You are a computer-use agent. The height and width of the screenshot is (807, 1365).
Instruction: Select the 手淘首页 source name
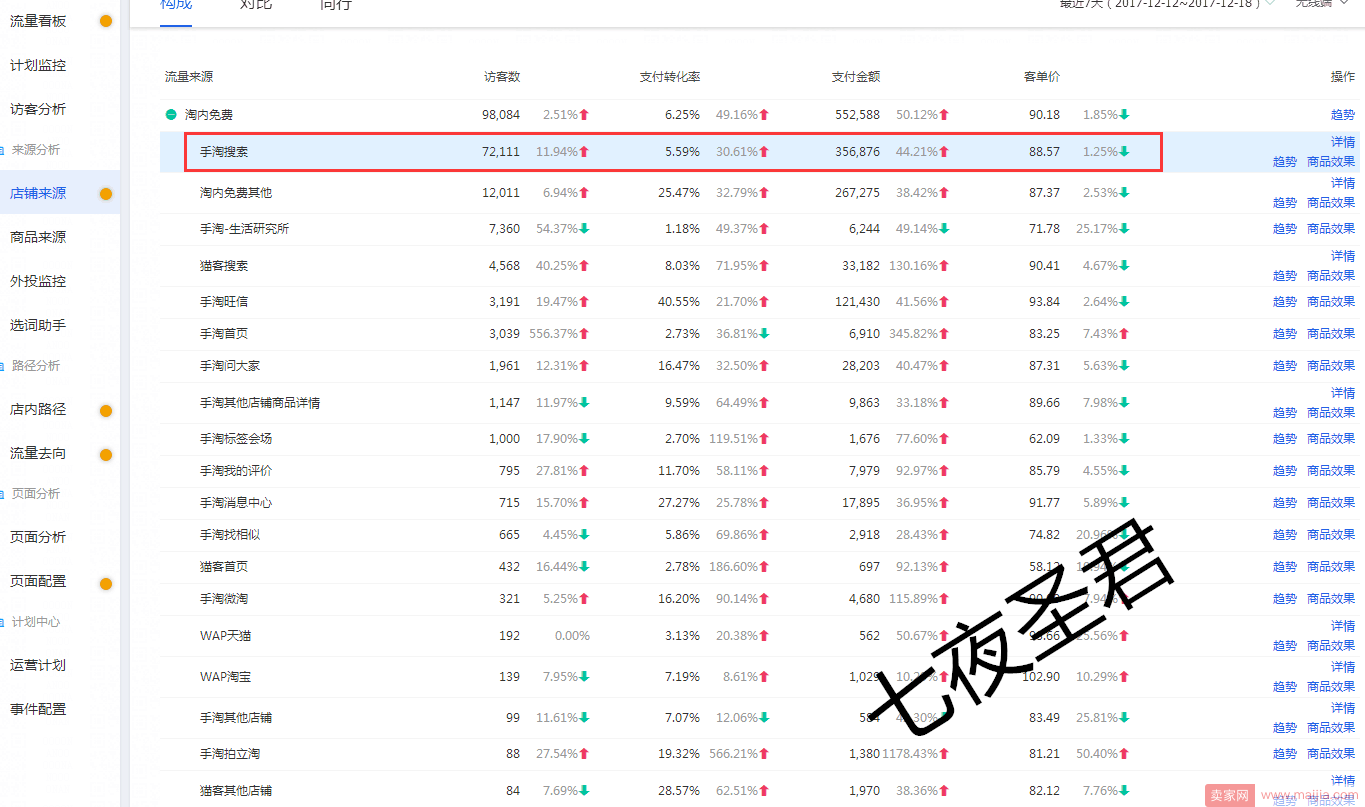224,333
